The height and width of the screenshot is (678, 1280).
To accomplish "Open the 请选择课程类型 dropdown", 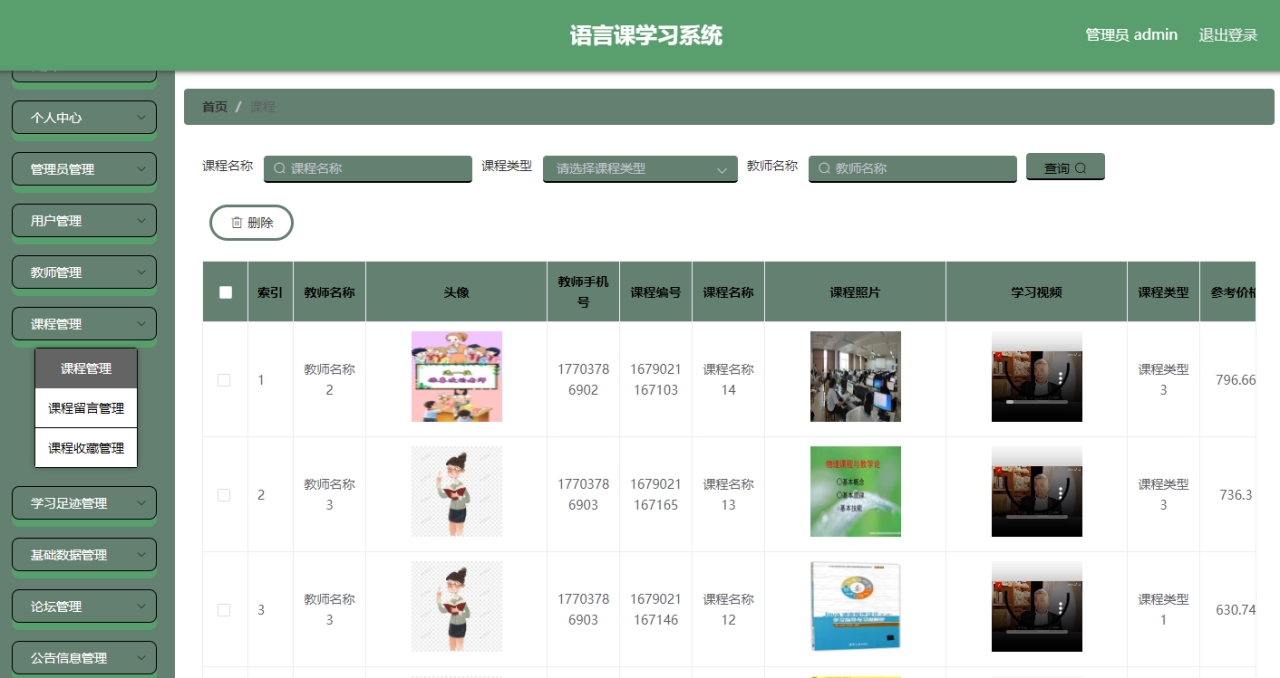I will click(640, 169).
